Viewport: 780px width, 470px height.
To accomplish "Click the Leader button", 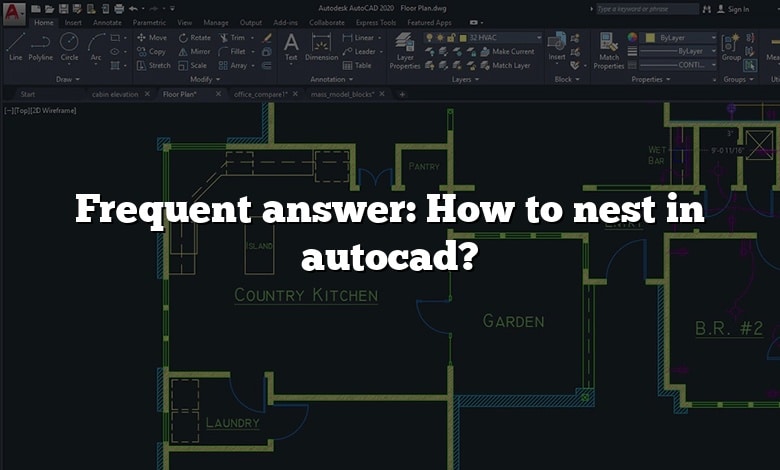I will point(359,51).
